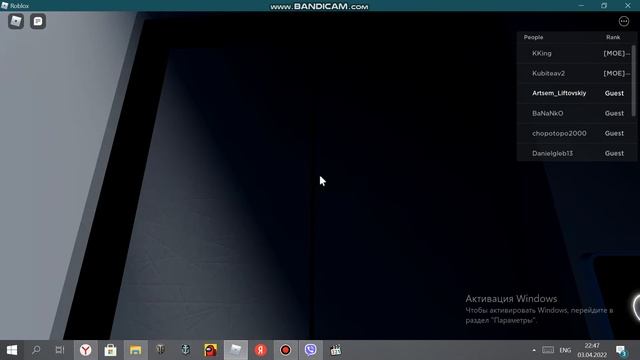Open the Roblox chat icon

point(38,21)
